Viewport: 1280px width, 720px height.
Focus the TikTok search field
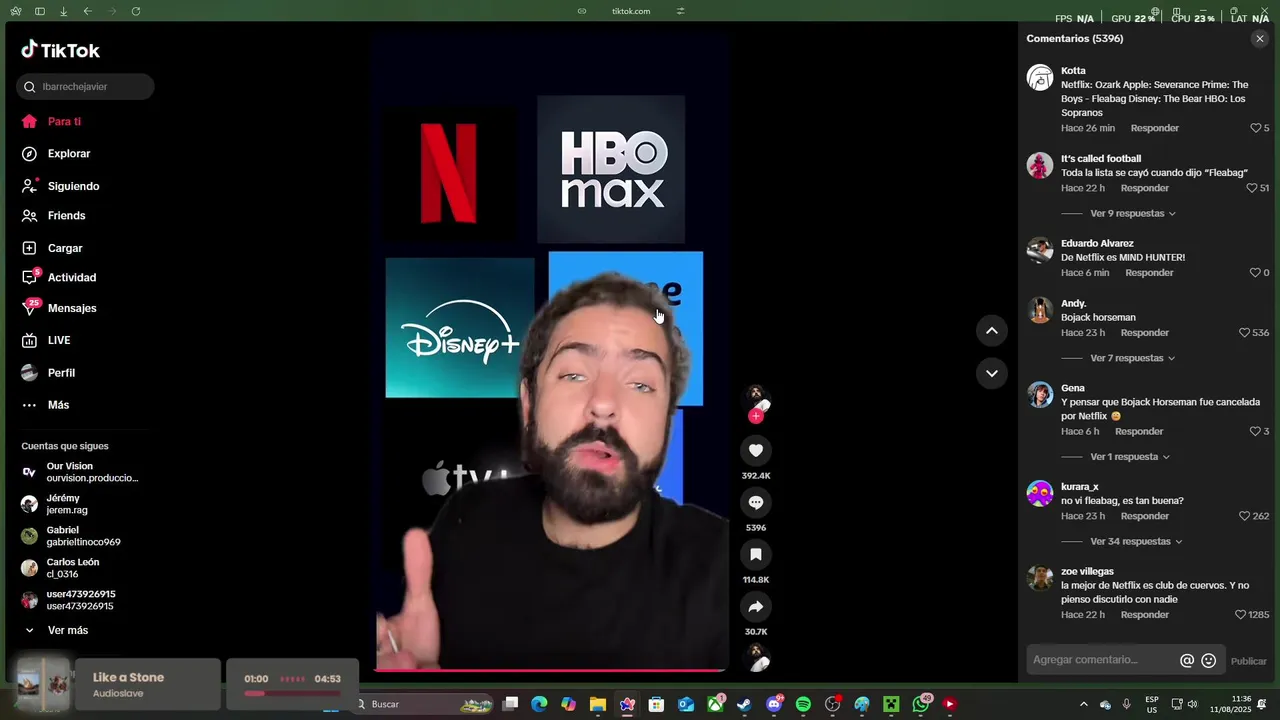pos(85,87)
